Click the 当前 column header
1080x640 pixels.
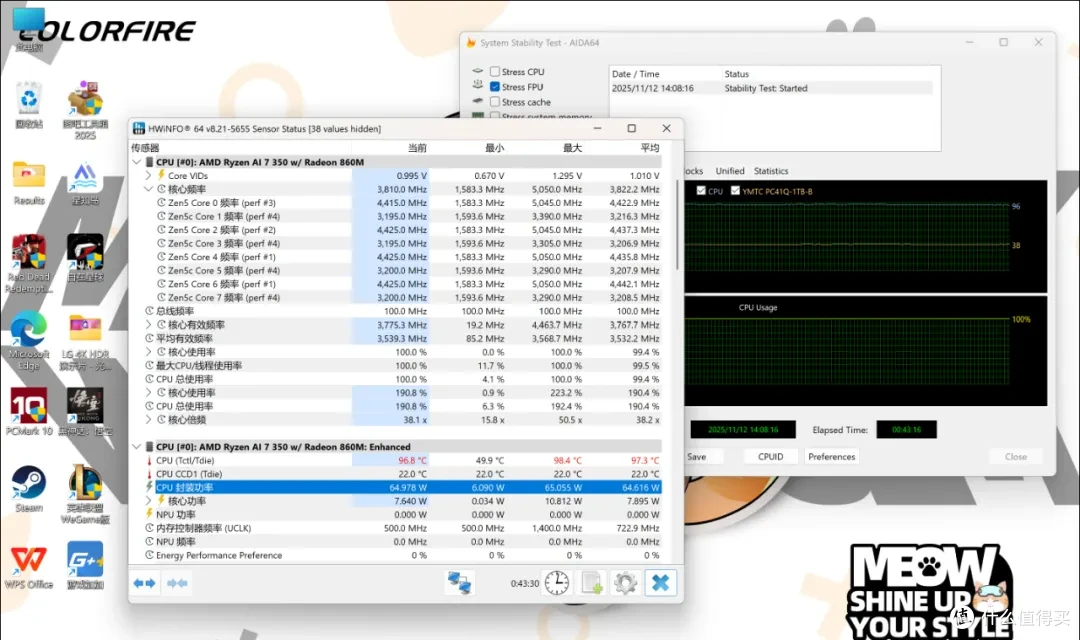(x=417, y=148)
